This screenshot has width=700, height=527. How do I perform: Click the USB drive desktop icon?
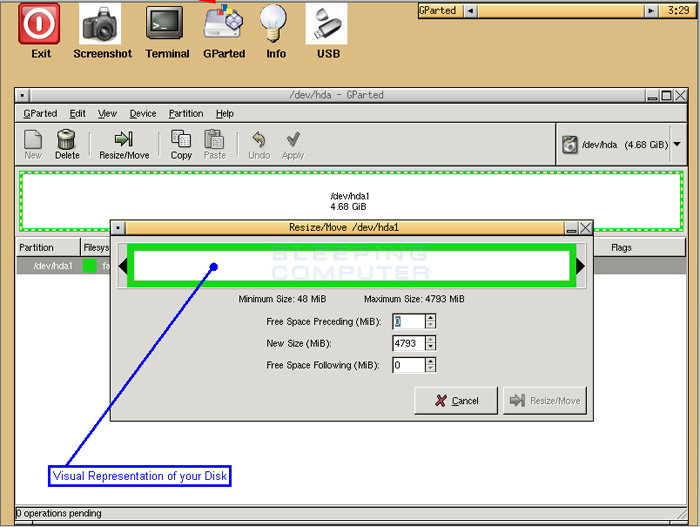326,24
